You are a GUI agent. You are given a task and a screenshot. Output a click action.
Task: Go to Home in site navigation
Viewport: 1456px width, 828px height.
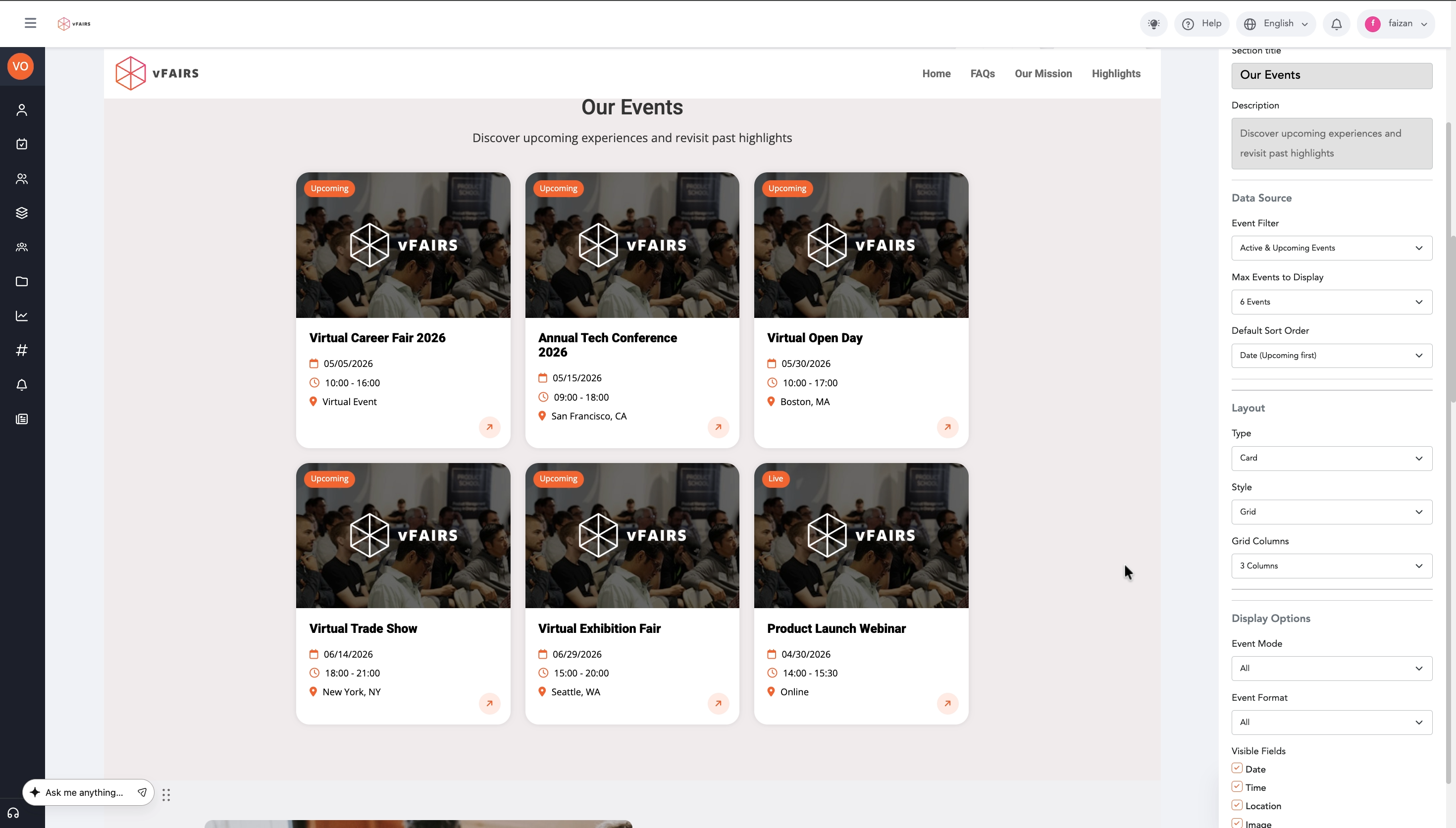click(x=936, y=73)
